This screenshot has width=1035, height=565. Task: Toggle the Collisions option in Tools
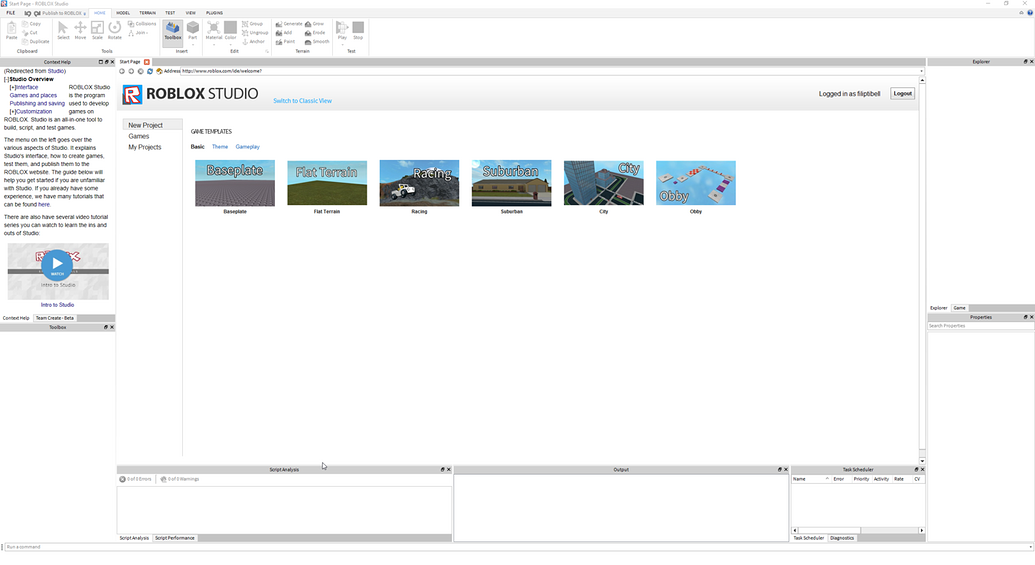142,24
